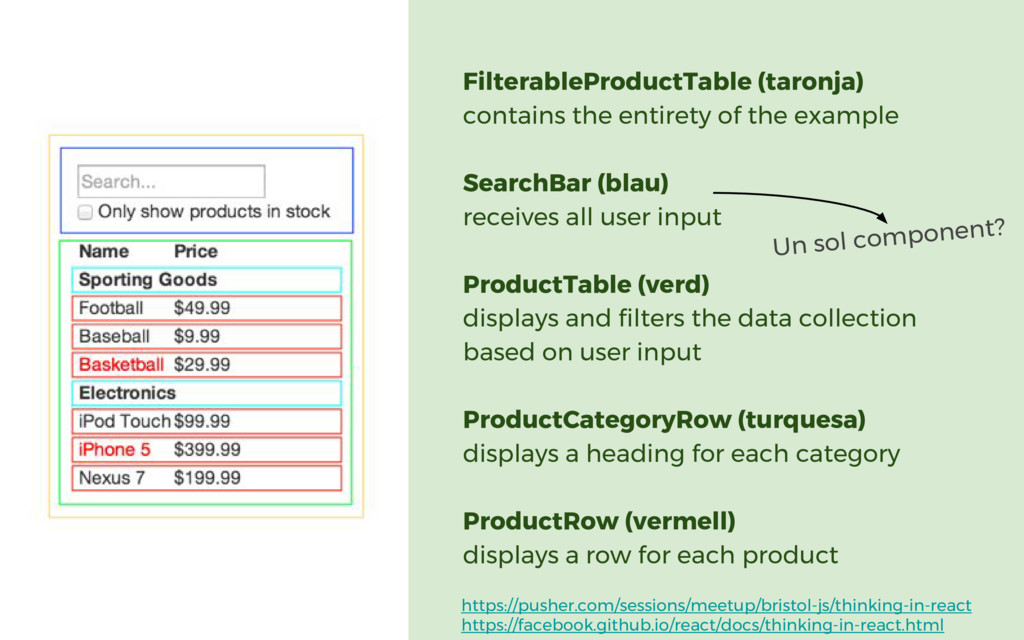
Task: Click the red Basketball row
Action: click(206, 364)
